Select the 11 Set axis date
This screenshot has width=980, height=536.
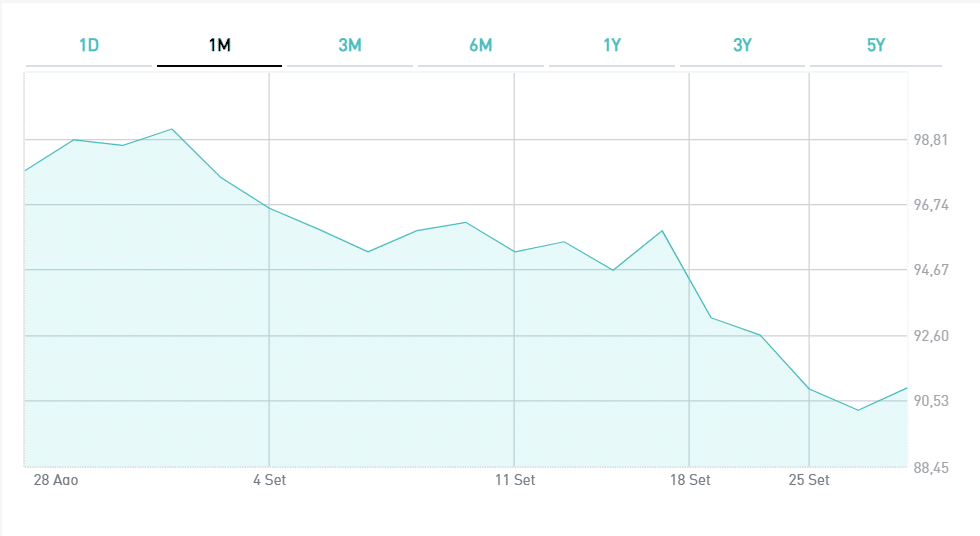click(x=514, y=480)
